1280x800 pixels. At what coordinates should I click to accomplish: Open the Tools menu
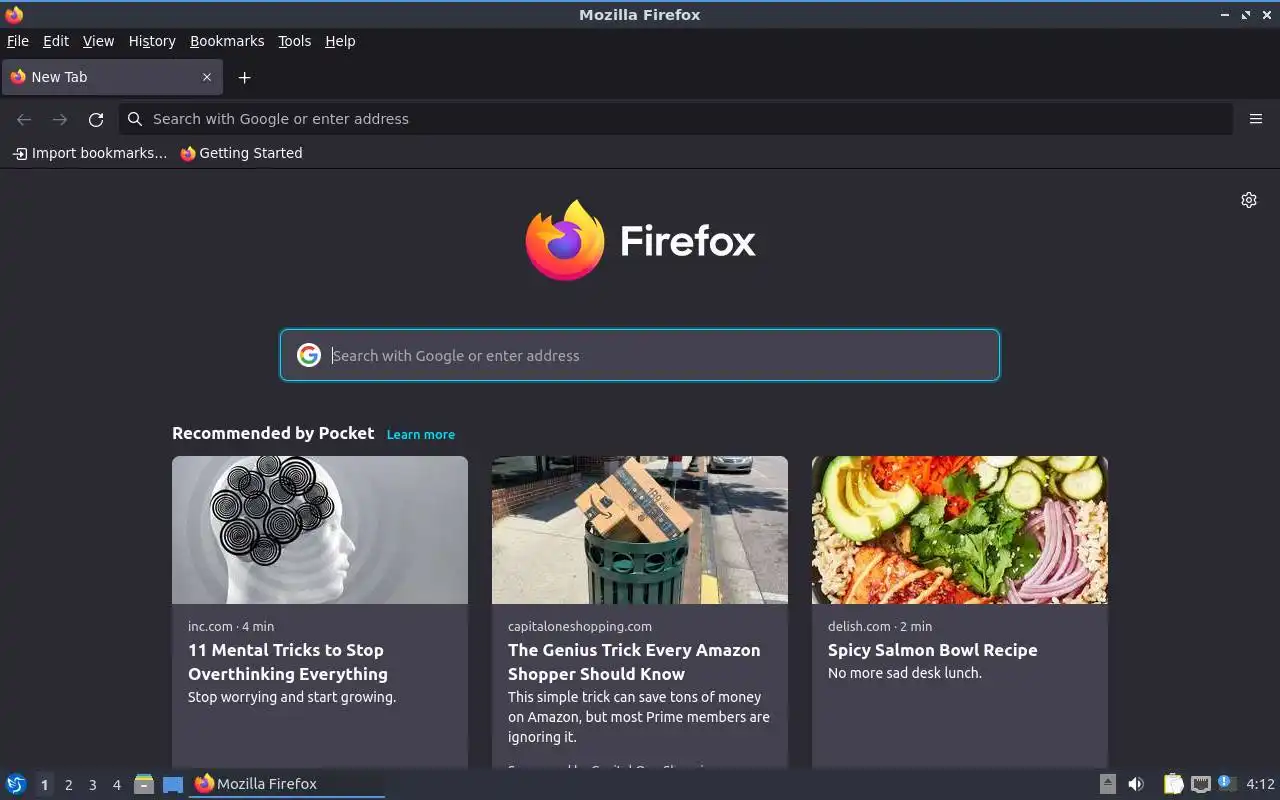294,41
